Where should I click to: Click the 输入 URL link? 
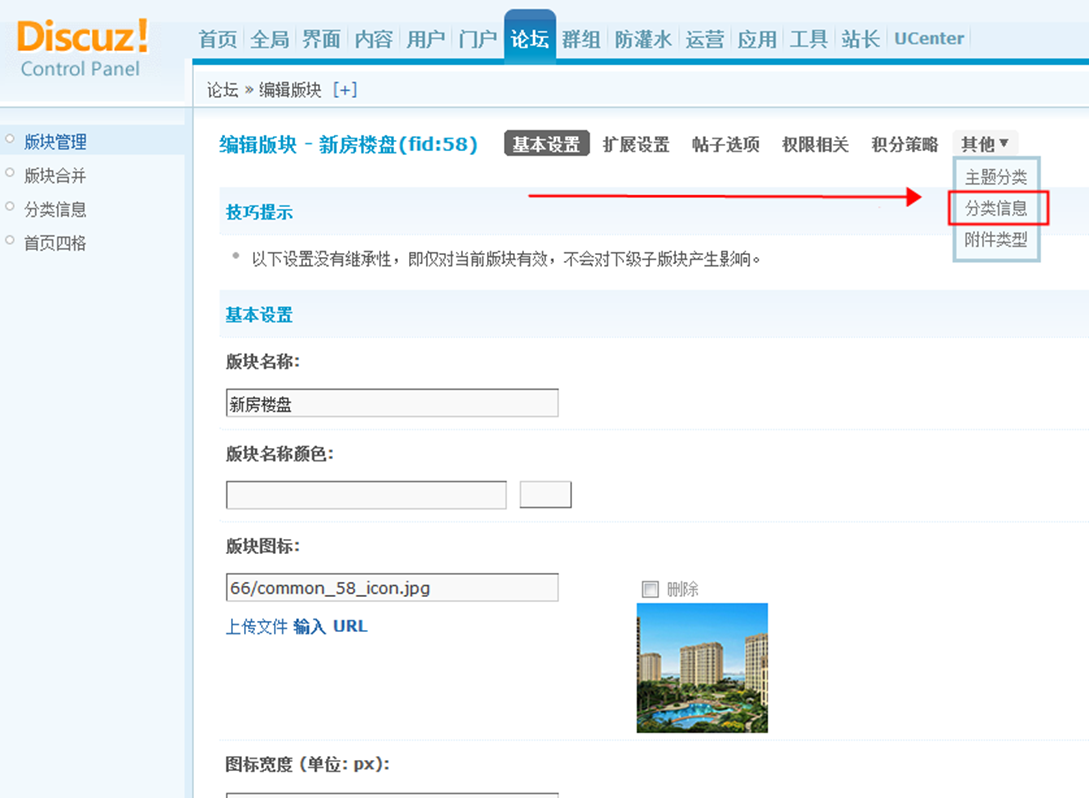coord(330,626)
